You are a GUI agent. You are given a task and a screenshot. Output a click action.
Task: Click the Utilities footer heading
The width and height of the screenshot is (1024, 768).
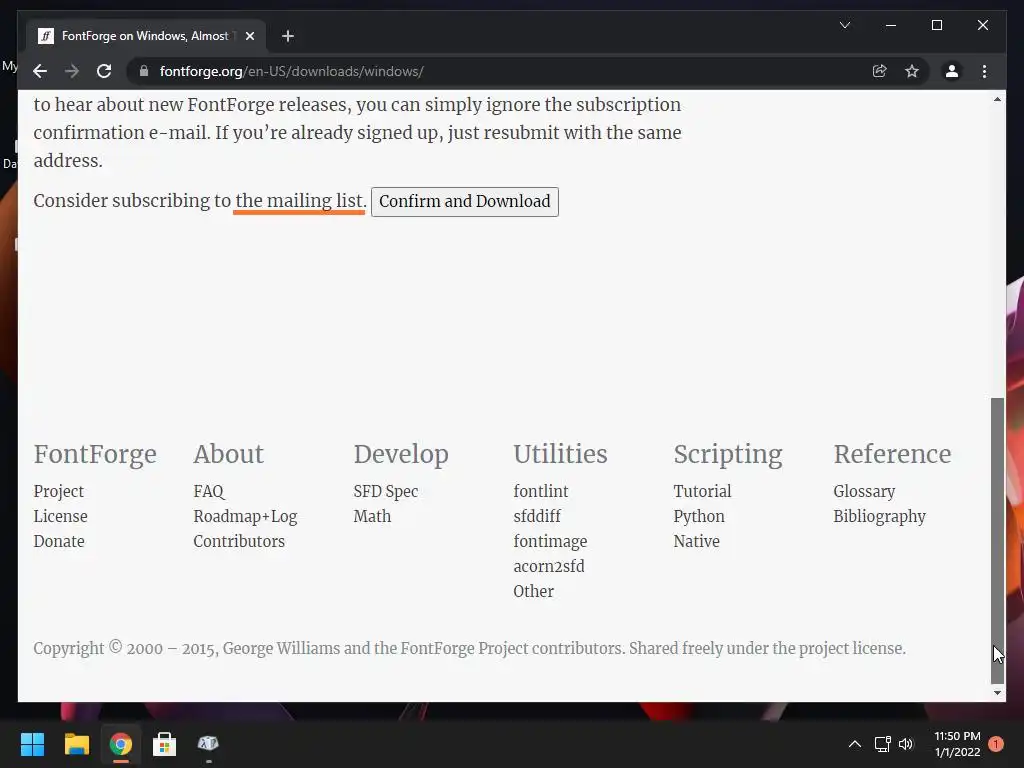pos(560,455)
